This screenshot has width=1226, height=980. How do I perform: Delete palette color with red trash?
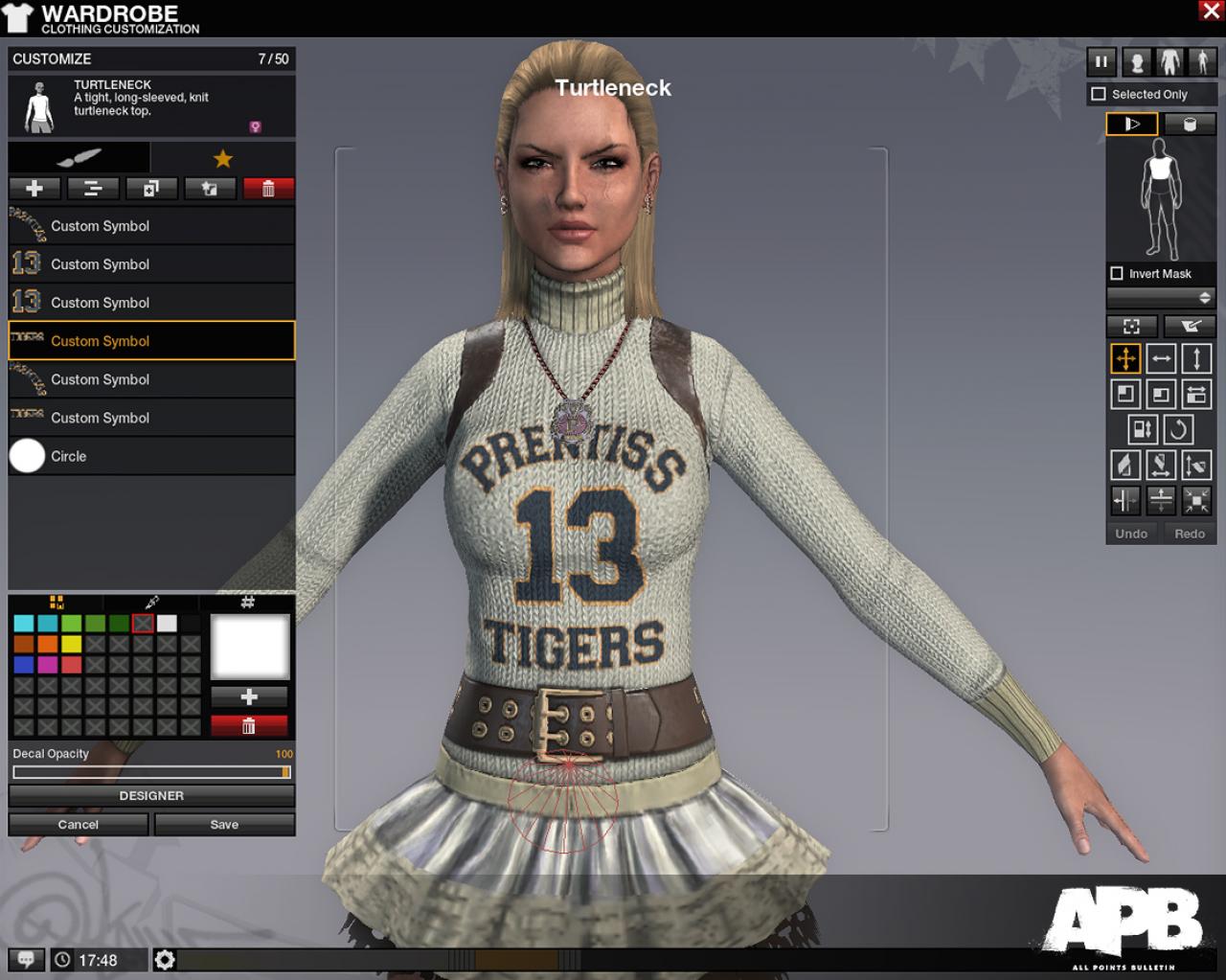(x=249, y=726)
